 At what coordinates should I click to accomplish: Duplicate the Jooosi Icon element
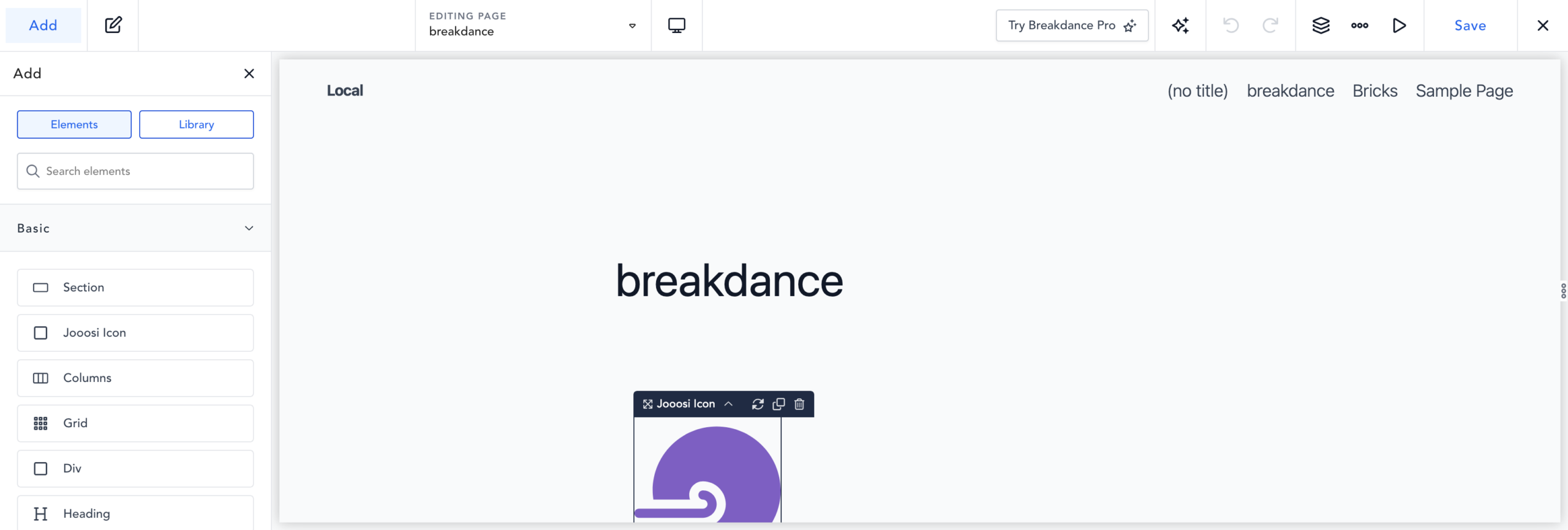click(x=778, y=404)
